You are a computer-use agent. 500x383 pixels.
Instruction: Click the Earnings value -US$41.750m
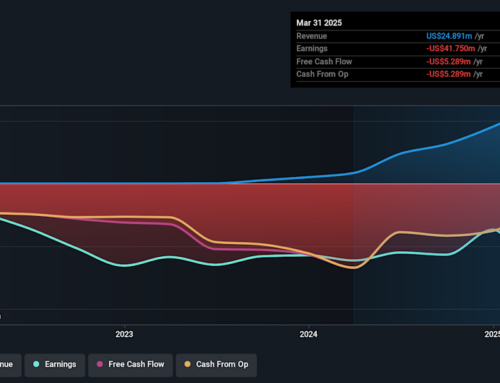coord(451,49)
